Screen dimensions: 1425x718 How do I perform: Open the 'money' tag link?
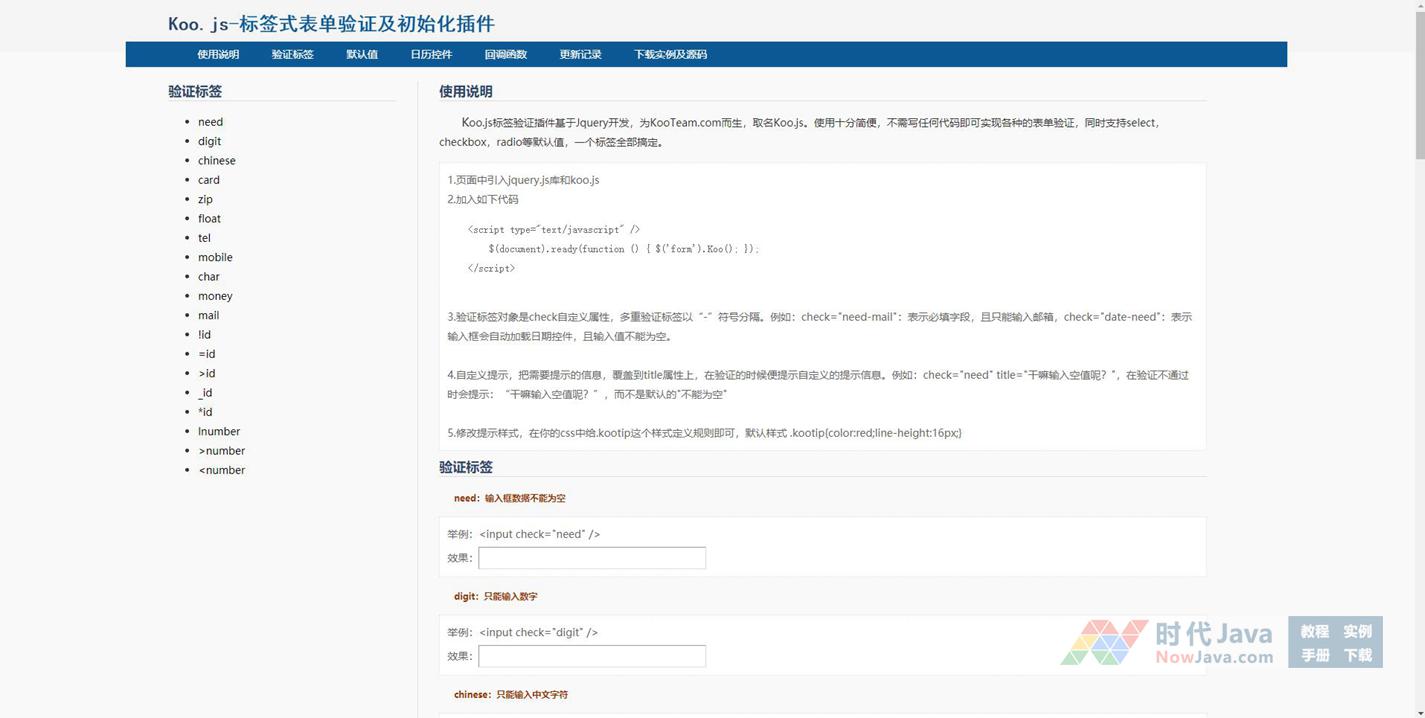215,296
